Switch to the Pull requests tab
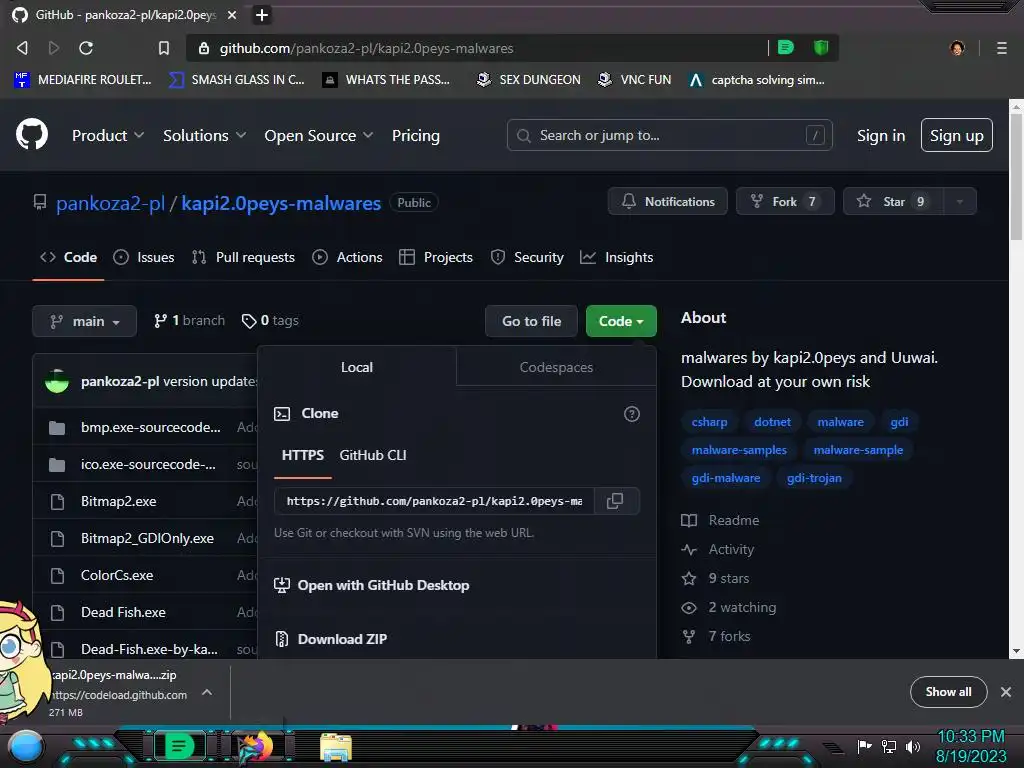 (244, 257)
